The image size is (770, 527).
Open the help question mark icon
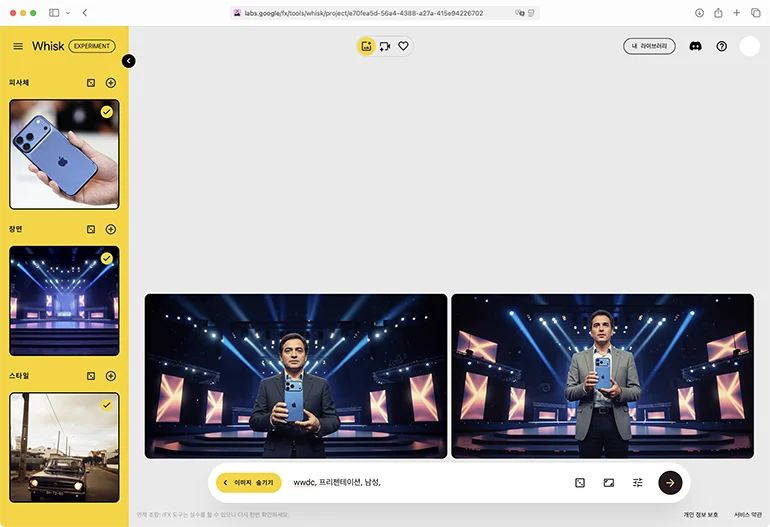coord(721,46)
